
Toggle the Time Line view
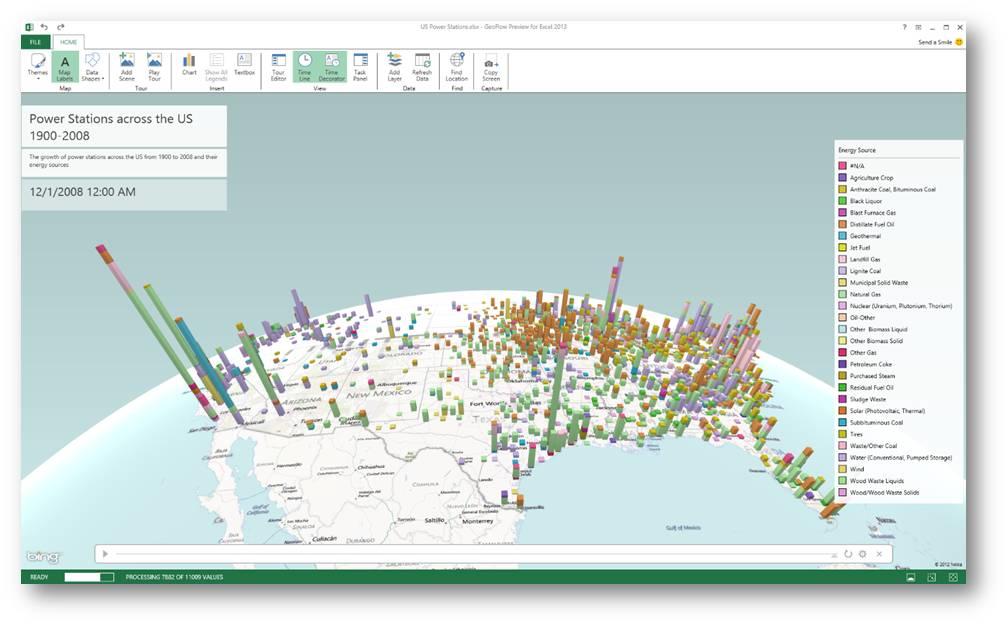click(305, 66)
